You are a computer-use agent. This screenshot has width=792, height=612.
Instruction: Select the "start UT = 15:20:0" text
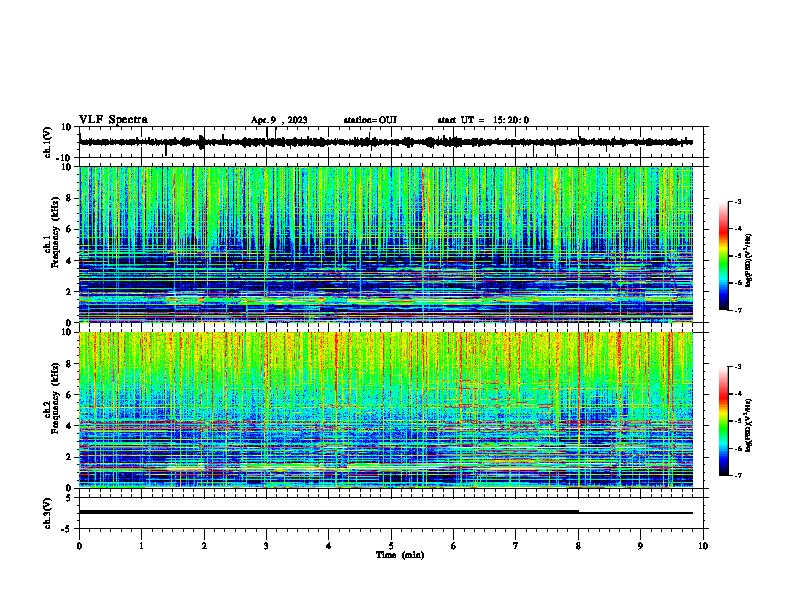tap(483, 120)
